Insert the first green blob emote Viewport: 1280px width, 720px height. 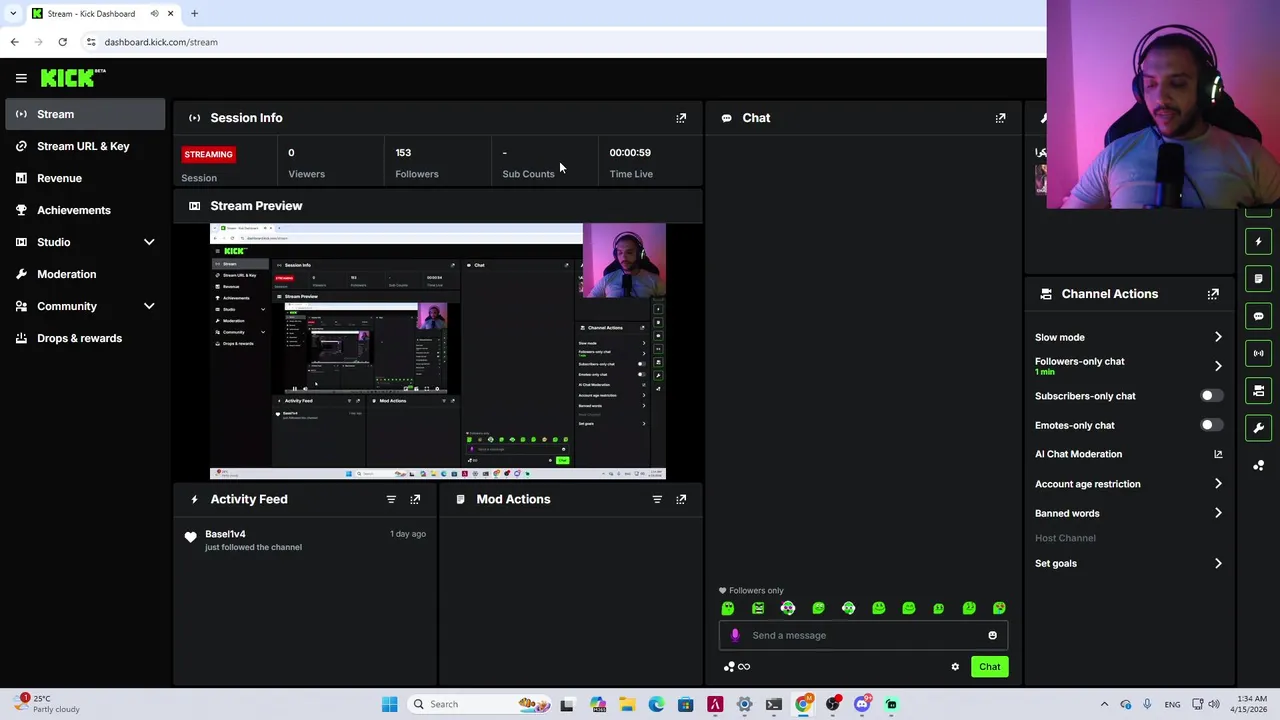coord(728,608)
